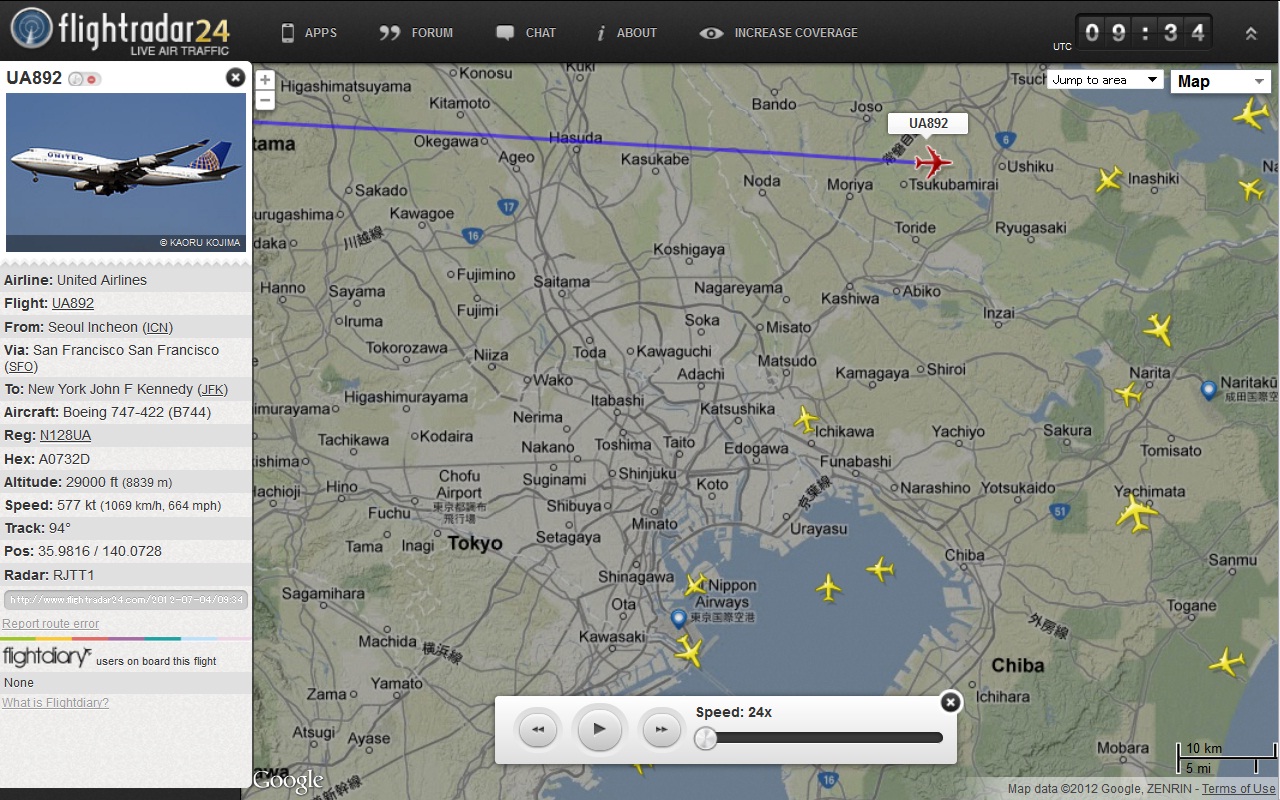The height and width of the screenshot is (800, 1280).
Task: Select the yellow aircraft above the Ichikawa label
Action: [805, 419]
